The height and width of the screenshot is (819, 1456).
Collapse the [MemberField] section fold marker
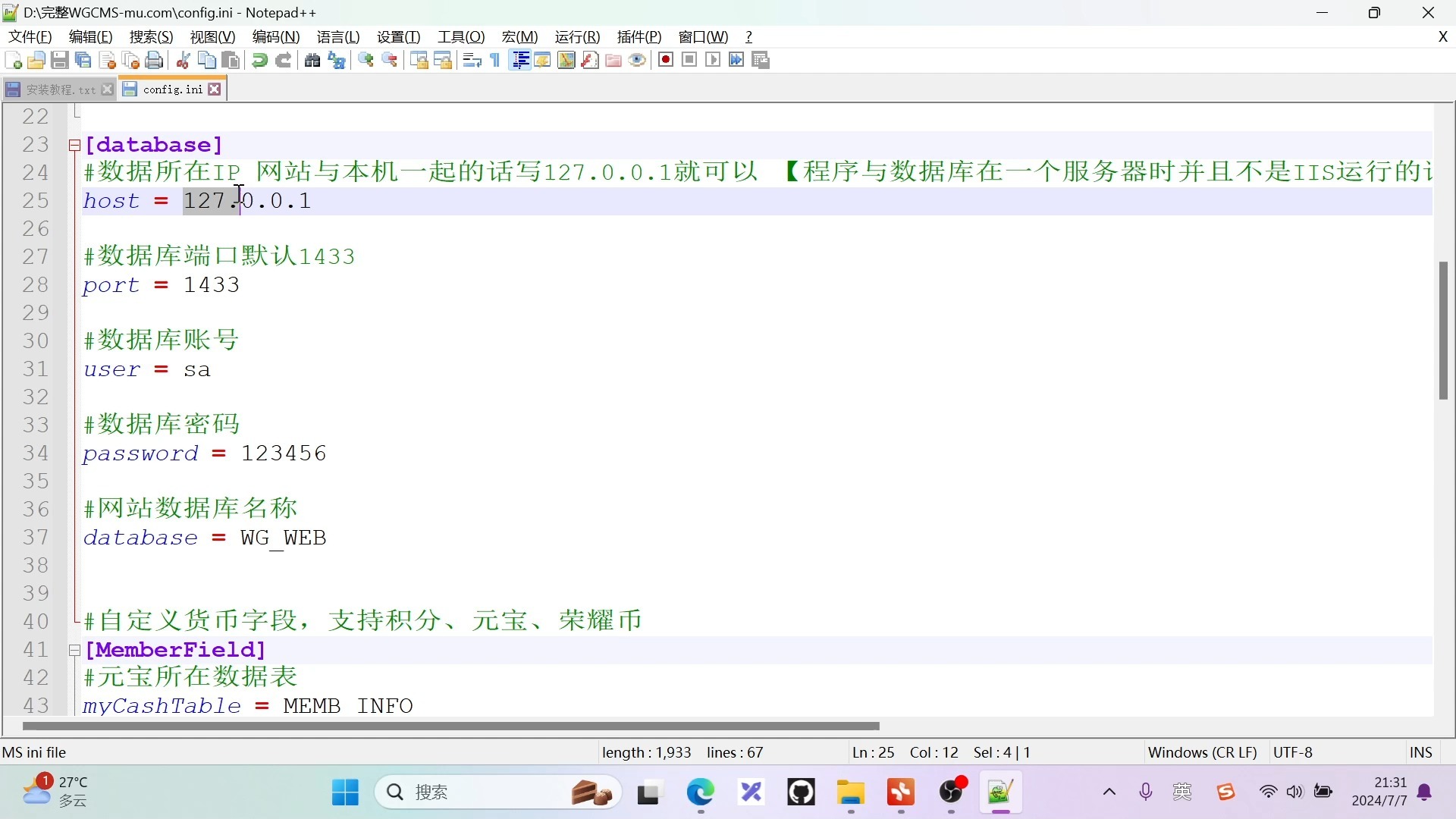click(x=74, y=650)
